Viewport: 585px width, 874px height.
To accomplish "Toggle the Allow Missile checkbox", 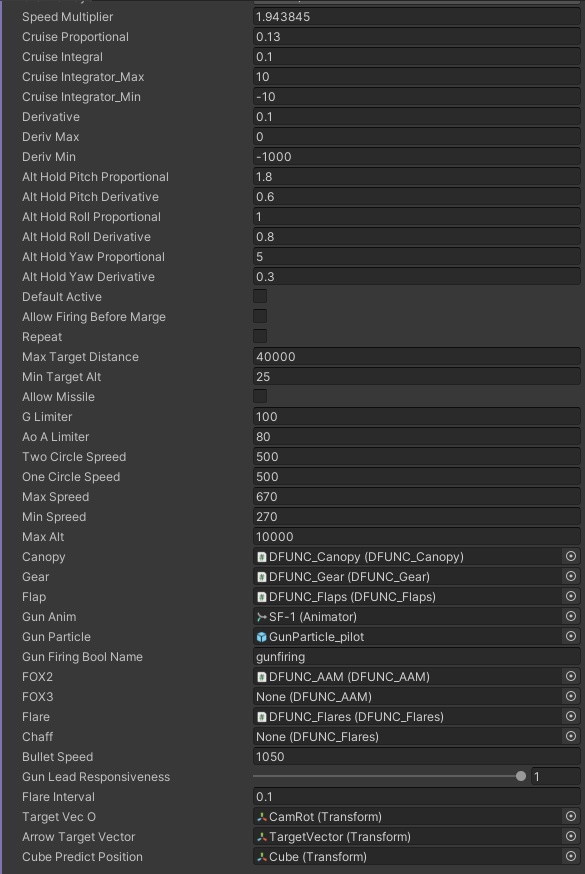I will click(260, 396).
